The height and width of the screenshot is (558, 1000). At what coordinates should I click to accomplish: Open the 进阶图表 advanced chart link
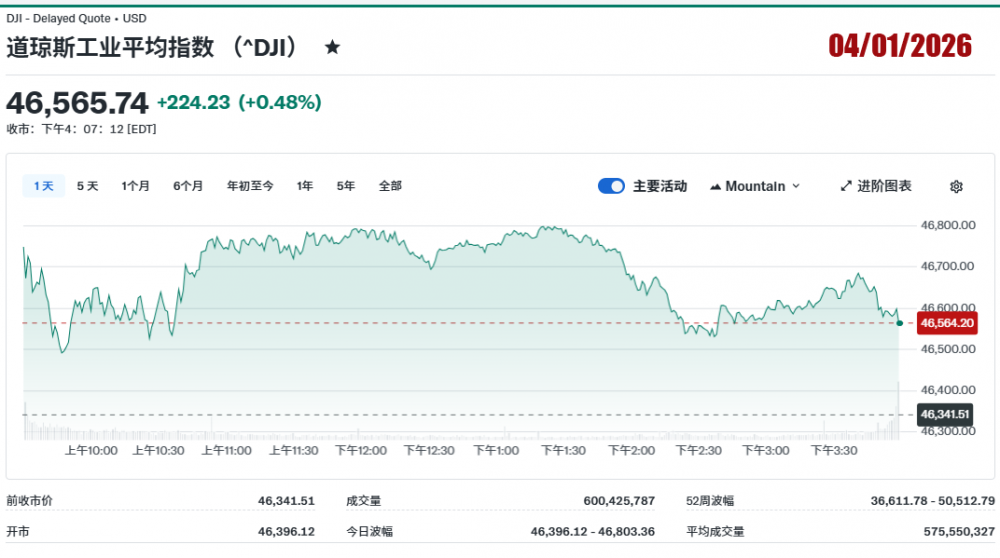point(884,186)
